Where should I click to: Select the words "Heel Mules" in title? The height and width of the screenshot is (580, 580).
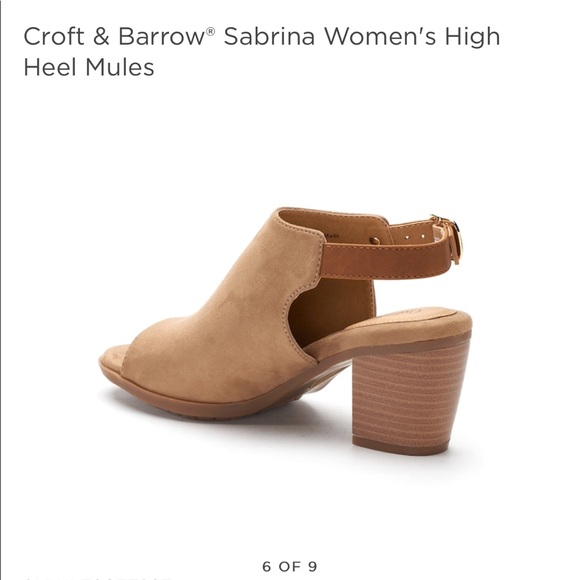(x=89, y=67)
